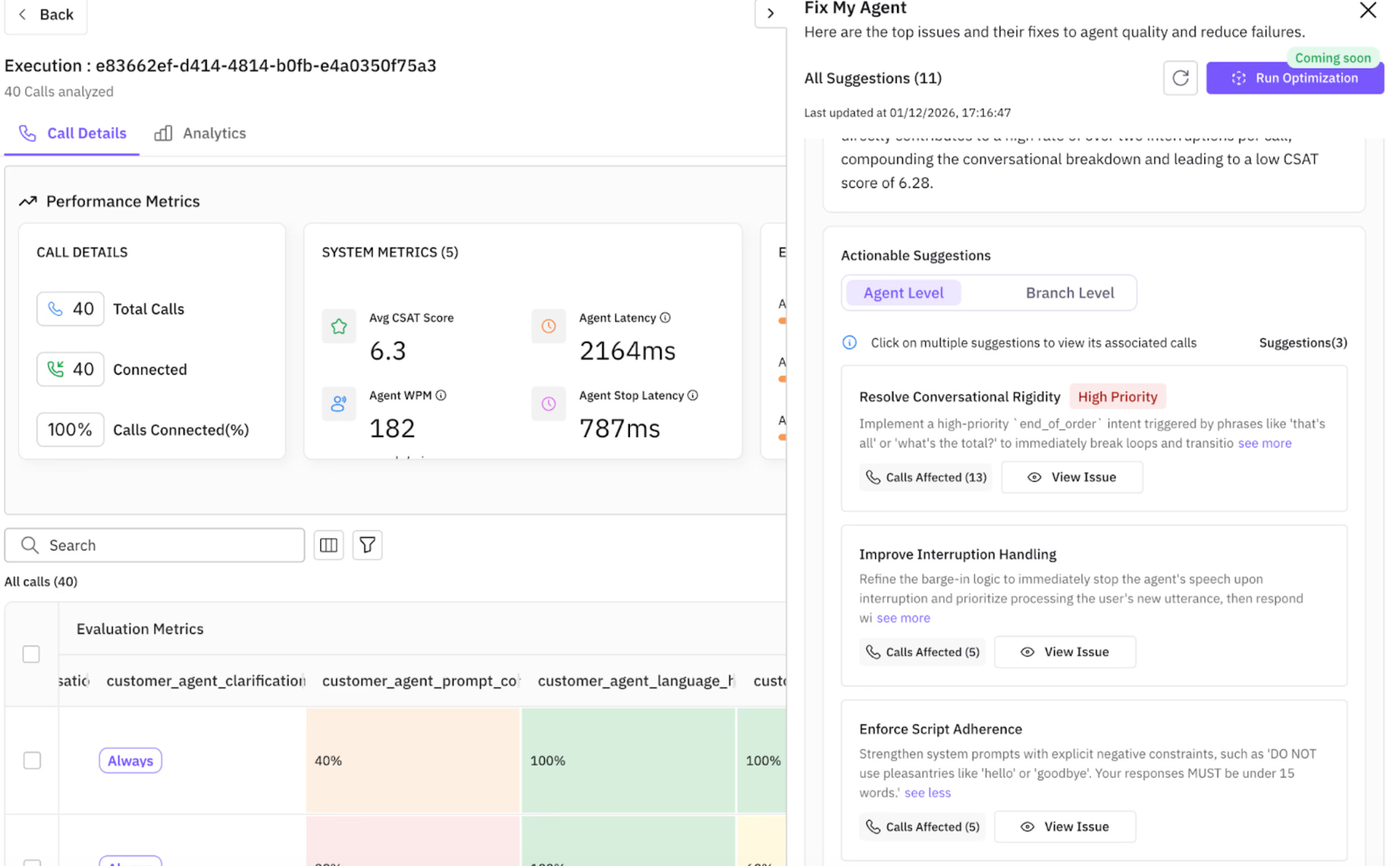
Task: Toggle the select-all checkbox in table header
Action: pos(31,654)
